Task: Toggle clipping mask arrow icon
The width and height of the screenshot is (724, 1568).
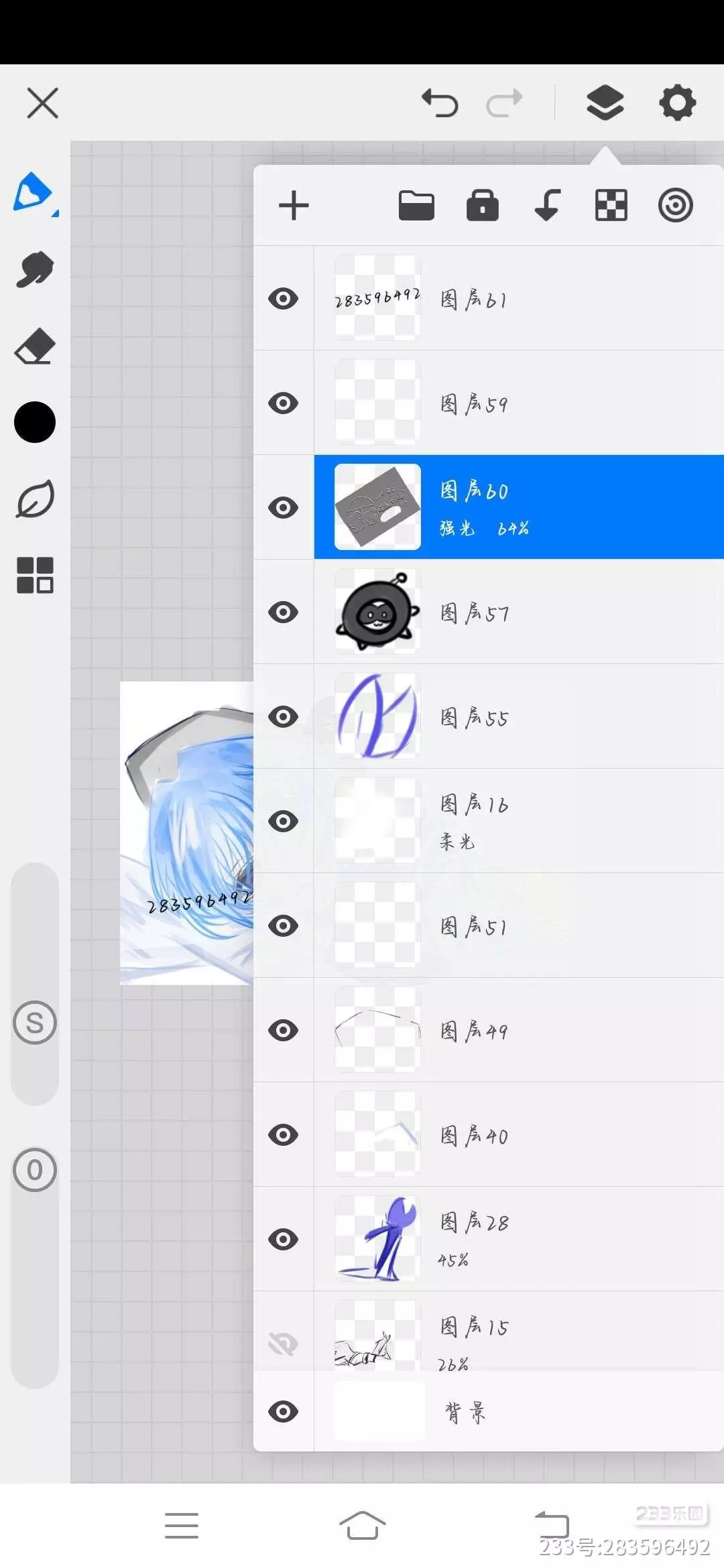Action: 548,205
